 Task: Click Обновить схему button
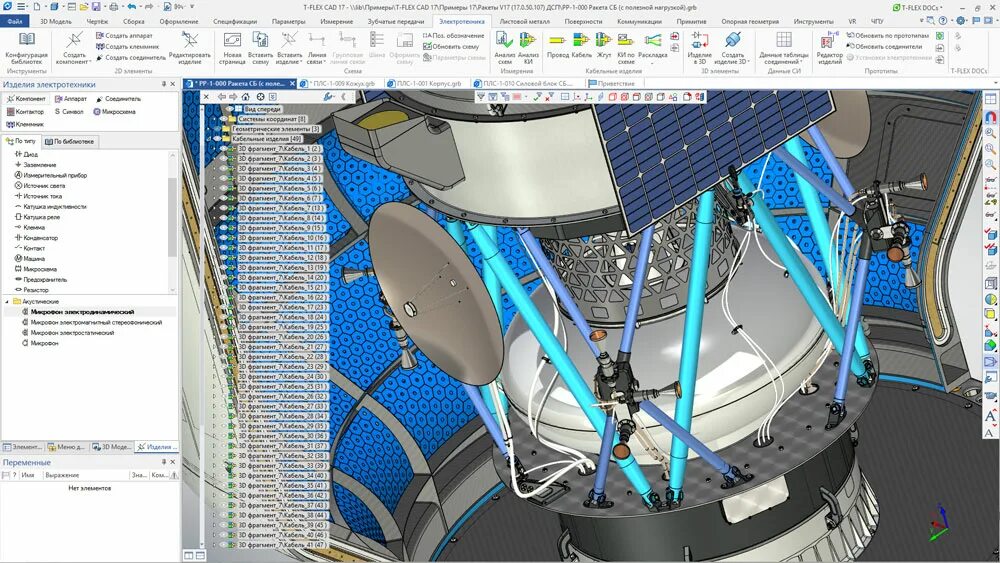[x=451, y=47]
